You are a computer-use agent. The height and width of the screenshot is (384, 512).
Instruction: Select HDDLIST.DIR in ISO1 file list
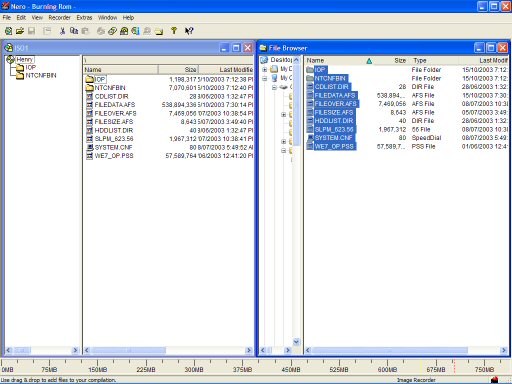(114, 130)
